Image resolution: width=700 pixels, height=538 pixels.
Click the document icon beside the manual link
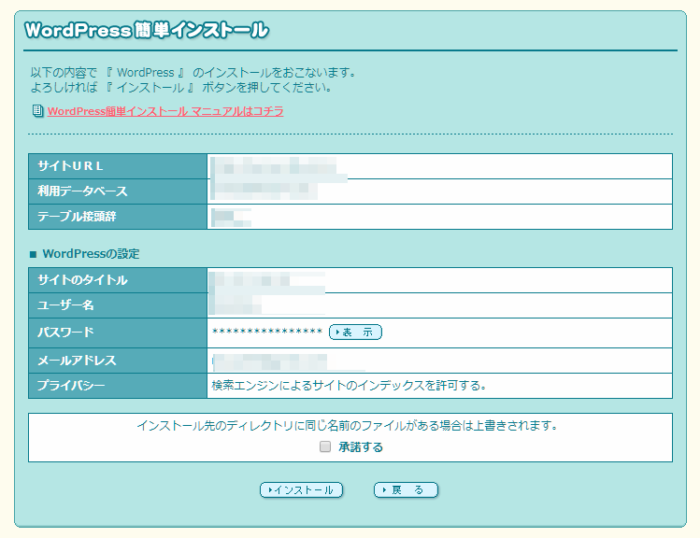(x=38, y=112)
